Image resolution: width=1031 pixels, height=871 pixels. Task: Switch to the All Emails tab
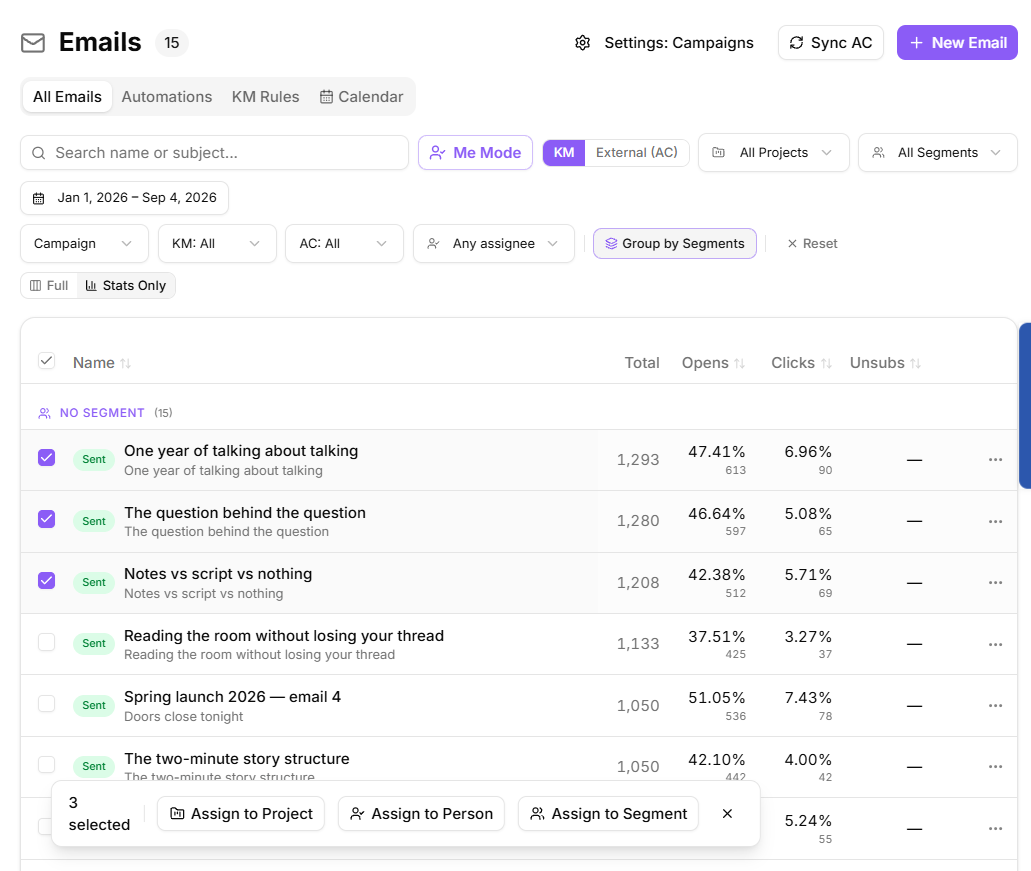[x=67, y=97]
